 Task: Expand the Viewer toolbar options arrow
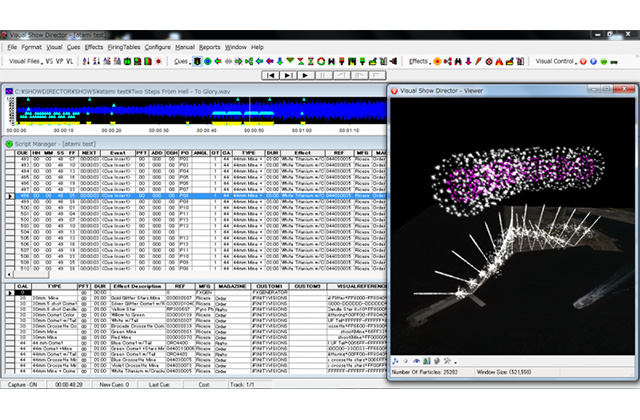(455, 362)
